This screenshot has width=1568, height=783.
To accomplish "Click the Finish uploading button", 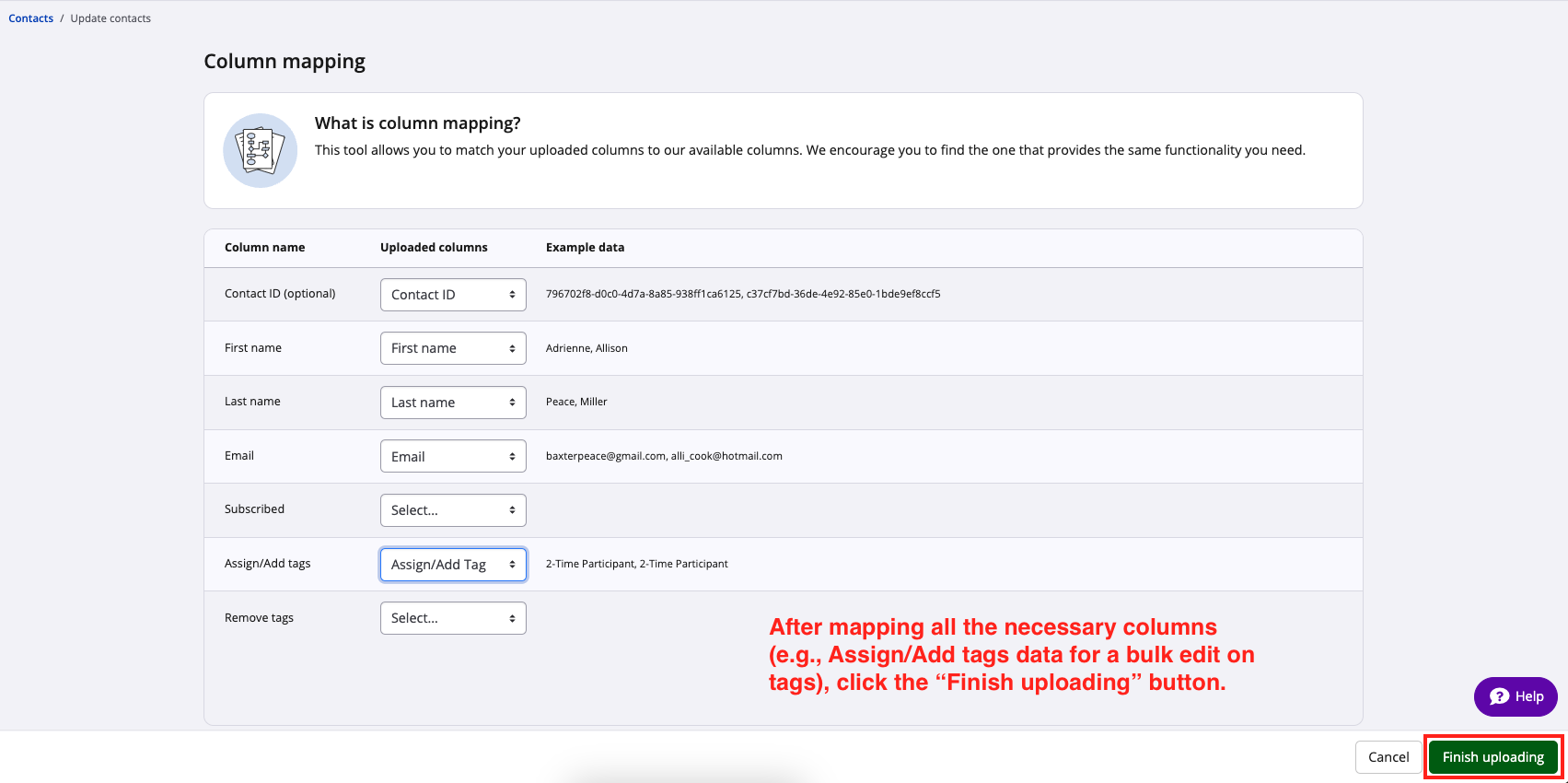I will [x=1493, y=757].
